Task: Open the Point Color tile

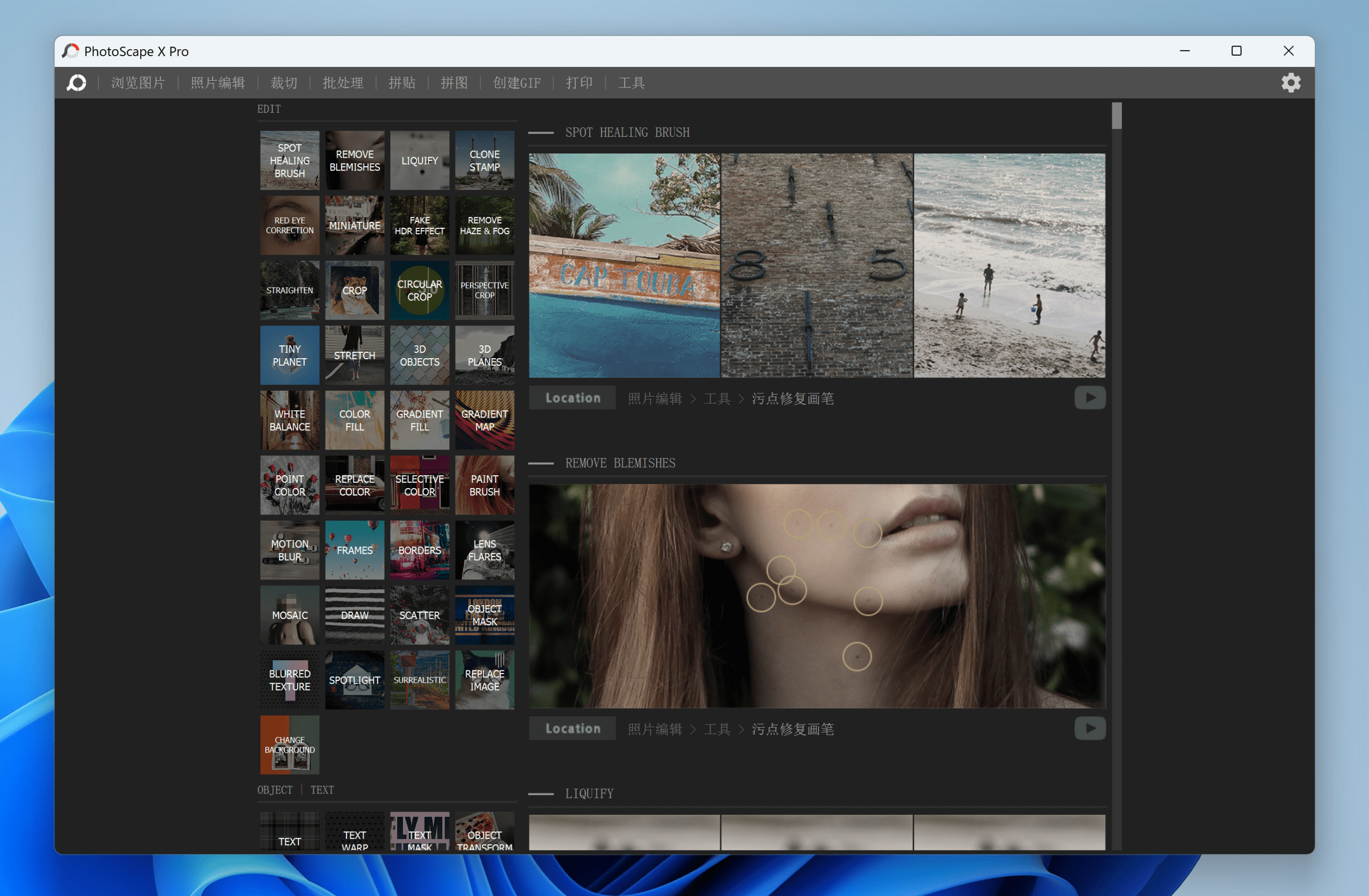Action: (x=289, y=485)
